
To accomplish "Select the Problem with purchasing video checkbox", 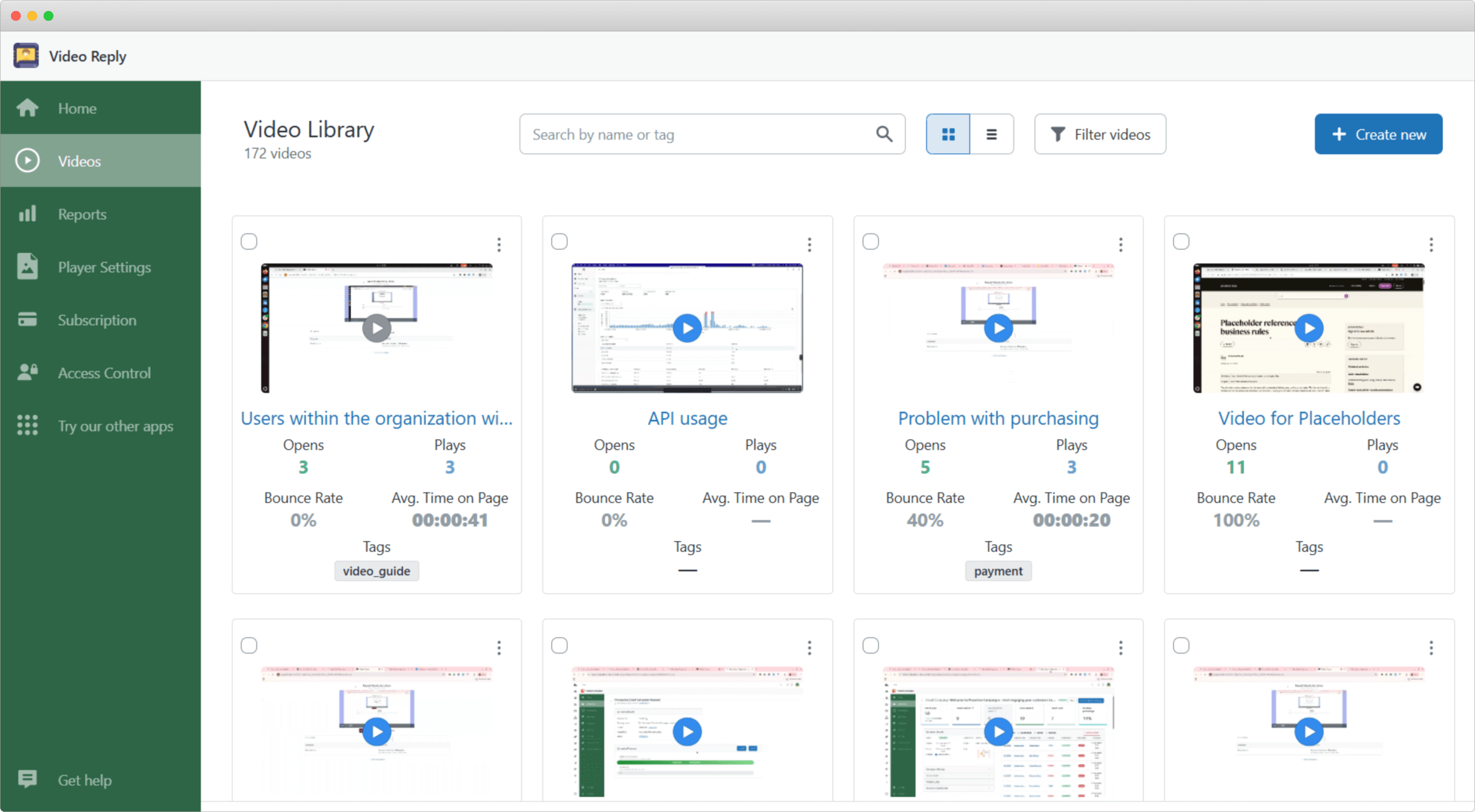I will click(871, 241).
